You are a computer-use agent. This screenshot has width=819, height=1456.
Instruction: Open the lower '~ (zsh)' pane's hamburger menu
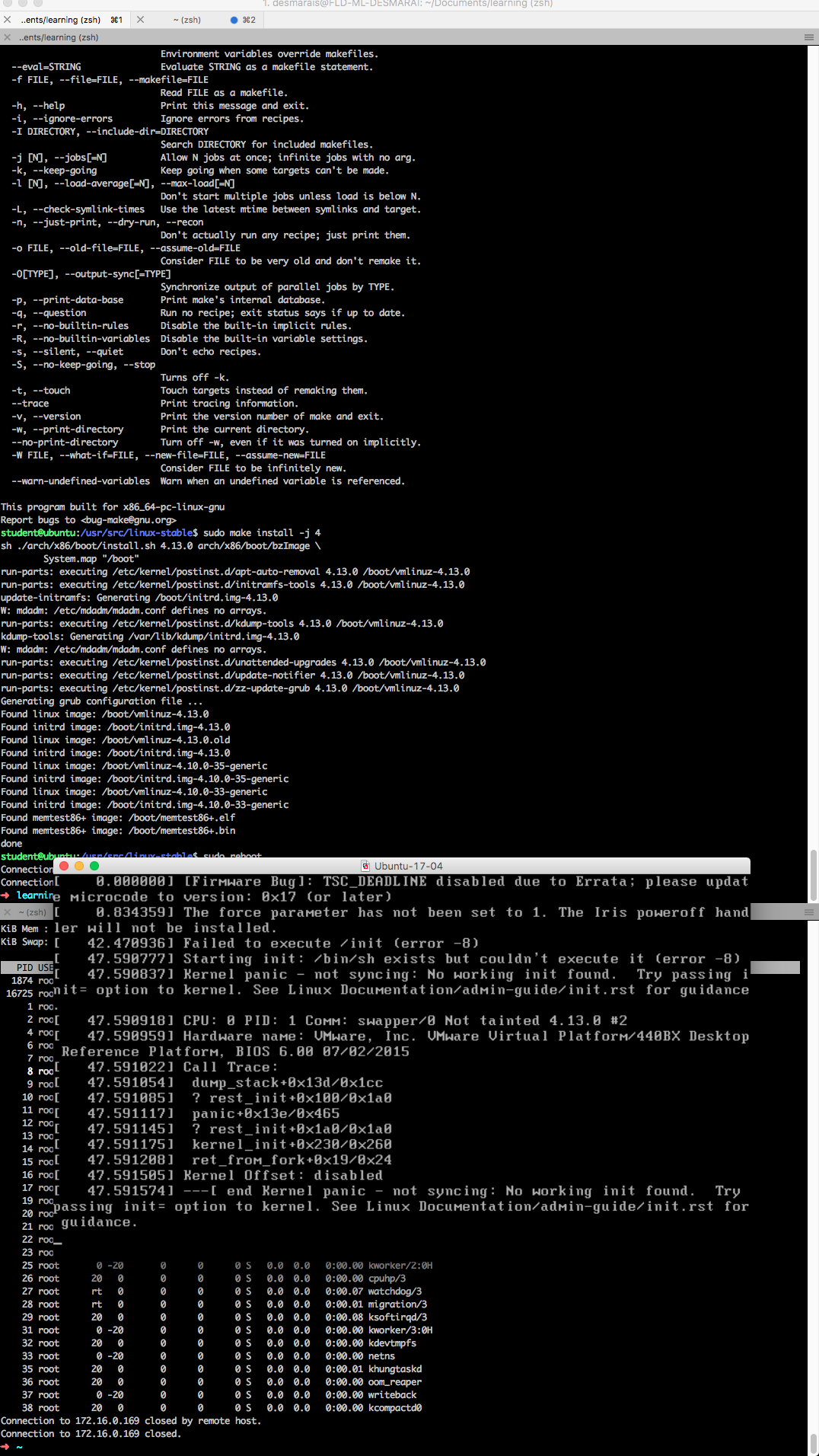[809, 912]
